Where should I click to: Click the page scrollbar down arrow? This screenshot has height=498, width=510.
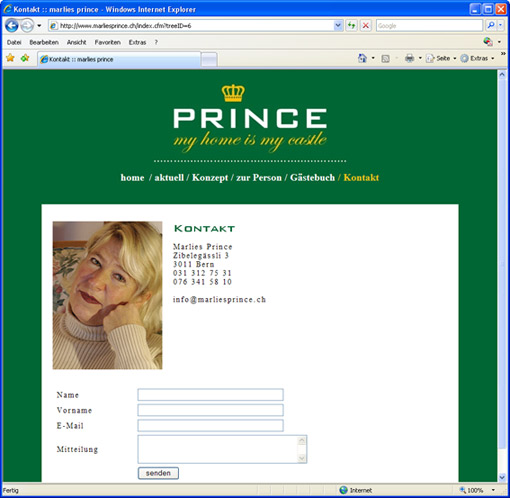pyautogui.click(x=502, y=477)
